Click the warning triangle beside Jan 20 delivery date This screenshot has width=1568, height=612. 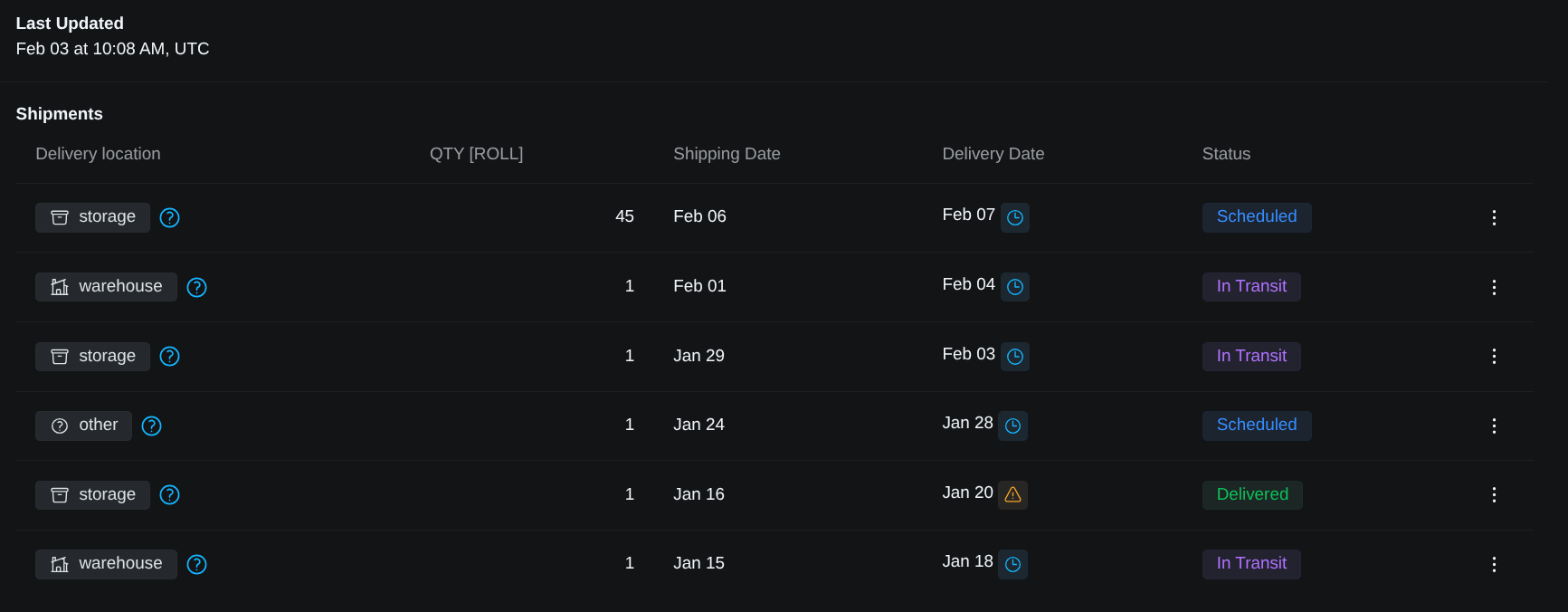point(1012,494)
